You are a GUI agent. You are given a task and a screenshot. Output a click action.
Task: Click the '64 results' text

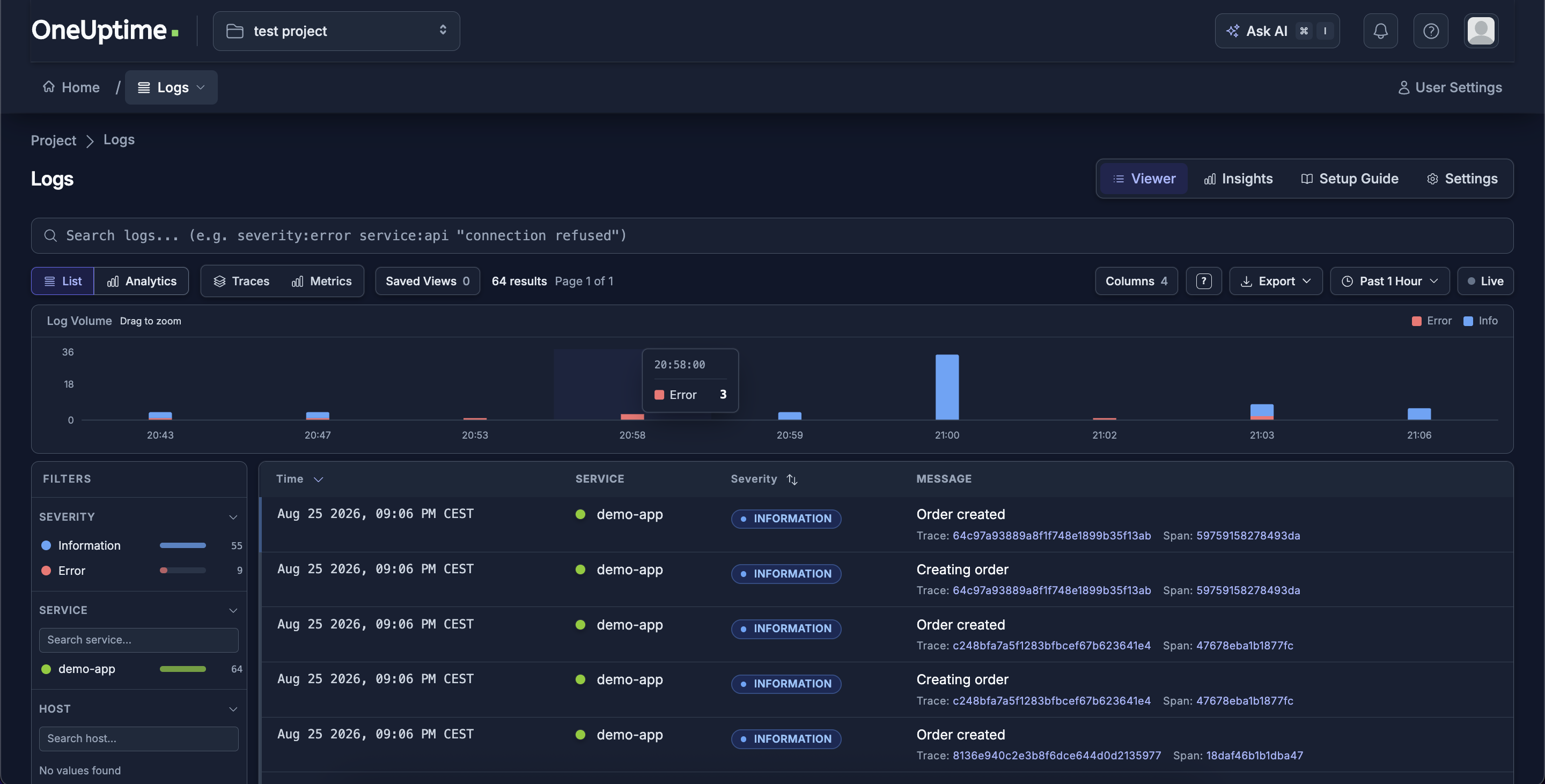click(x=519, y=281)
